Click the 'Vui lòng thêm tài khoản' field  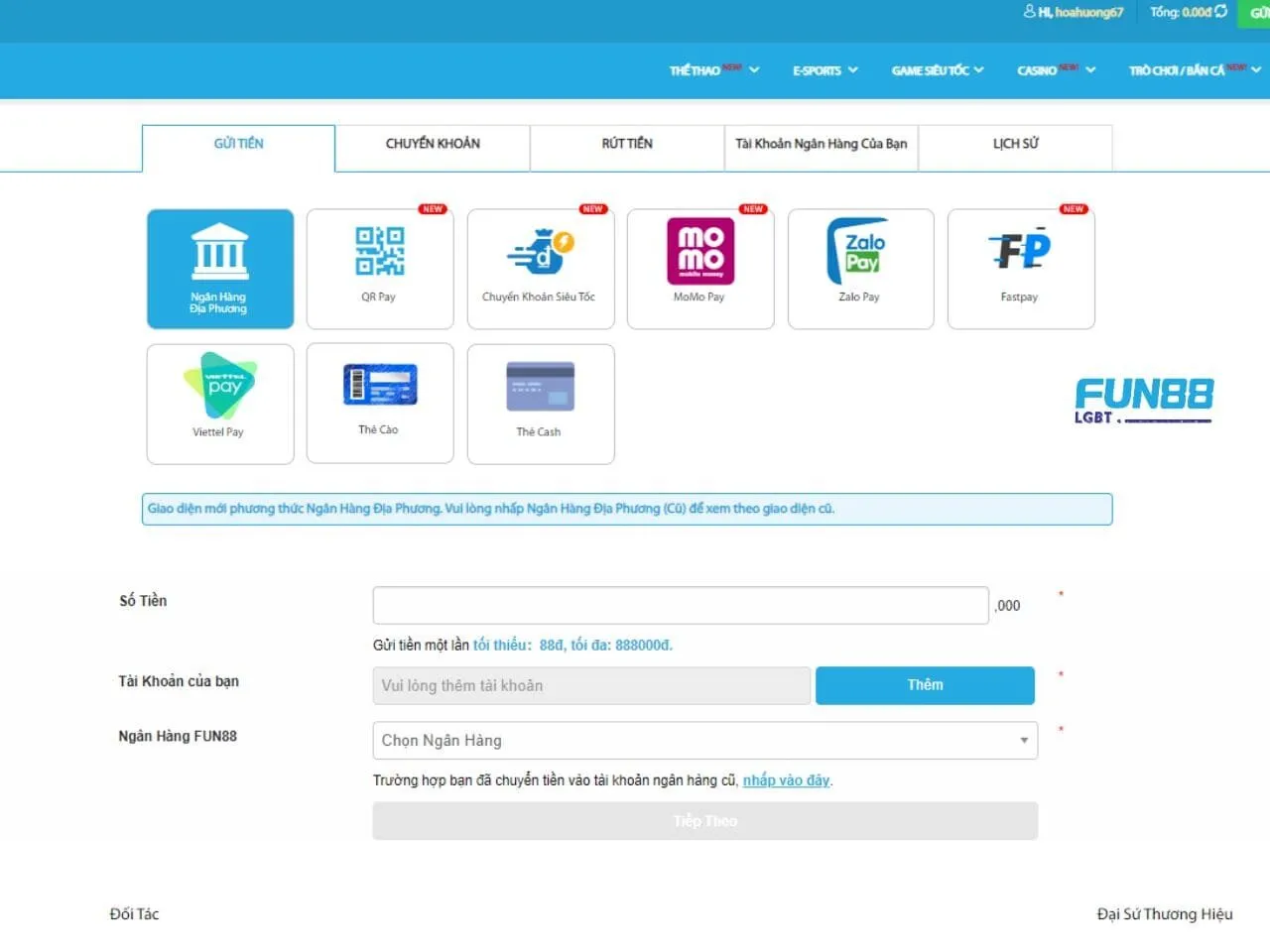591,686
